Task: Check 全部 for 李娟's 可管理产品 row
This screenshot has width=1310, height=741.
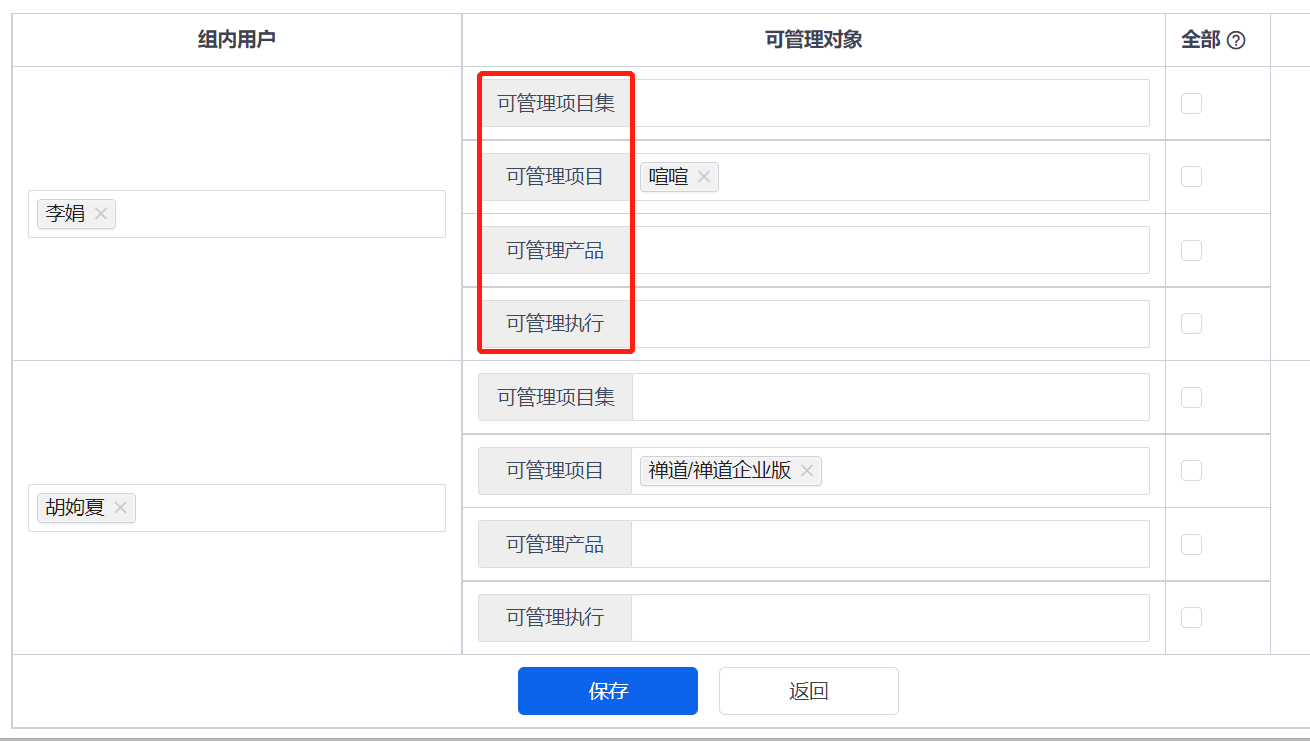Action: point(1191,250)
